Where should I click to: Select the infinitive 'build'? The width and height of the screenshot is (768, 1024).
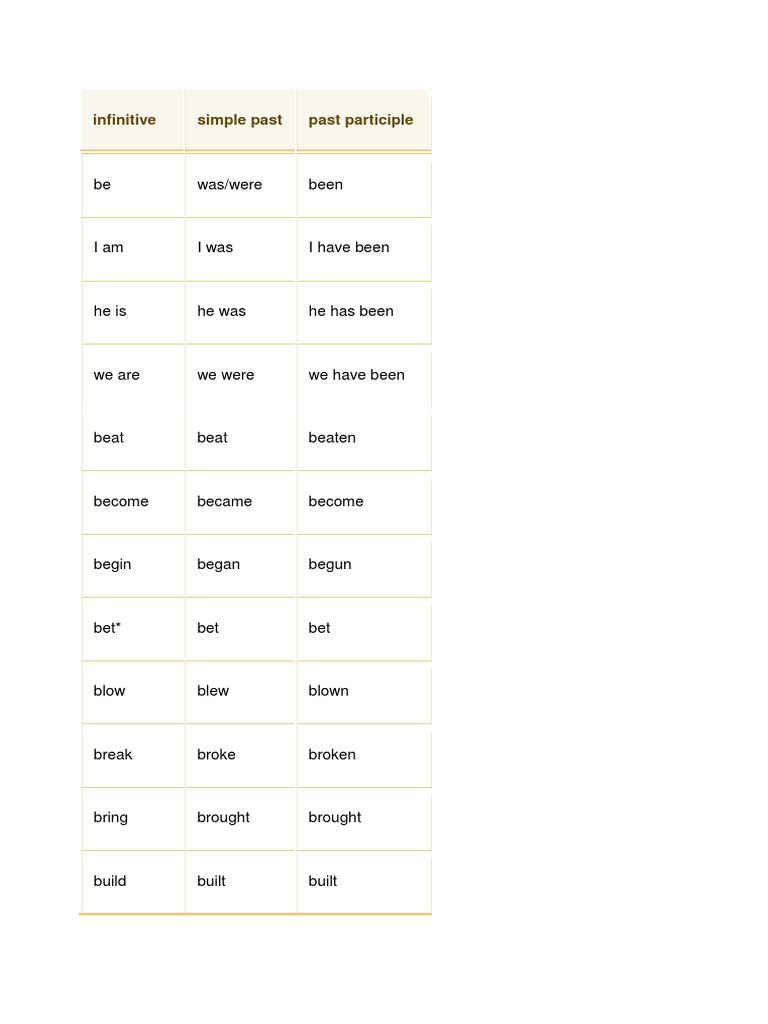pos(109,881)
